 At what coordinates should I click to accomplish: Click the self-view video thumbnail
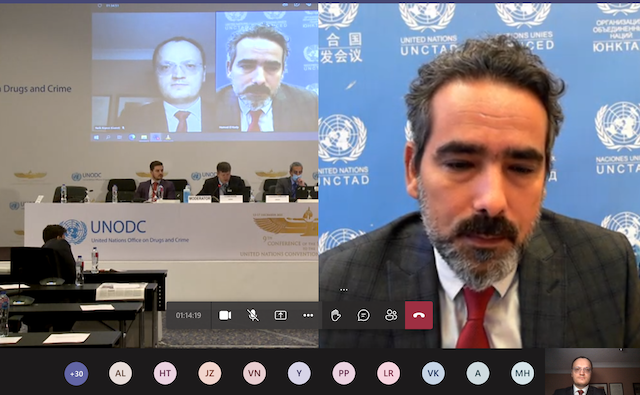tap(592, 372)
